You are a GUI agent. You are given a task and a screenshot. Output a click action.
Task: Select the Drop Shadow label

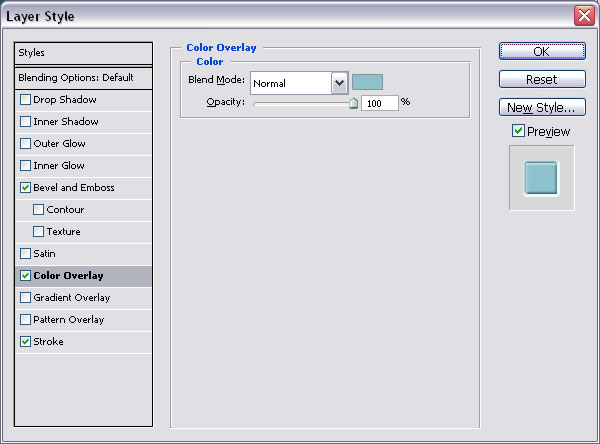click(x=65, y=100)
